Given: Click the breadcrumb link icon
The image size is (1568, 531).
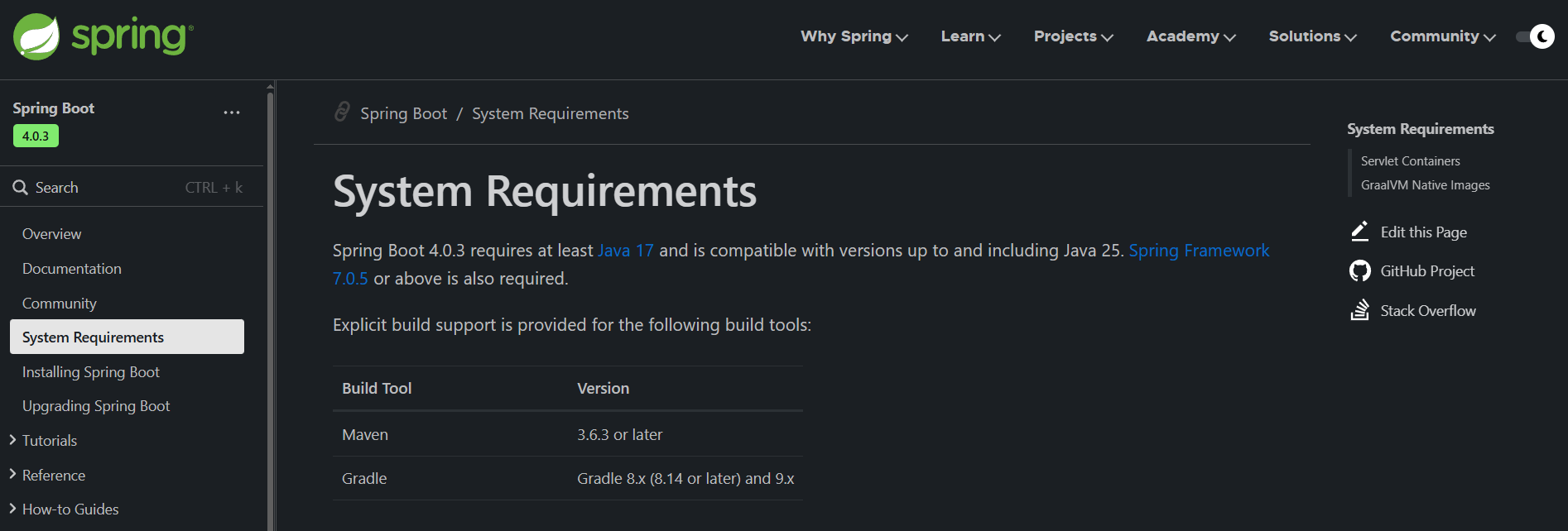Looking at the screenshot, I should tap(342, 112).
